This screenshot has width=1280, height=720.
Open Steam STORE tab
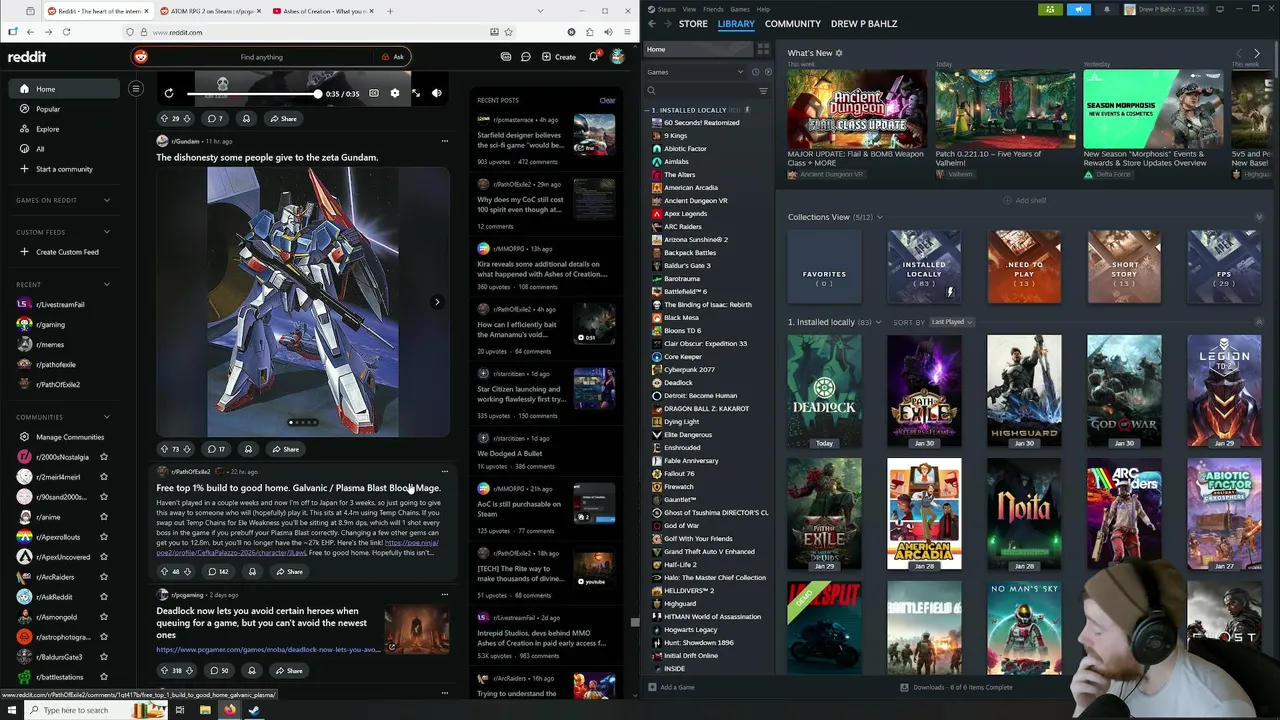coord(693,23)
